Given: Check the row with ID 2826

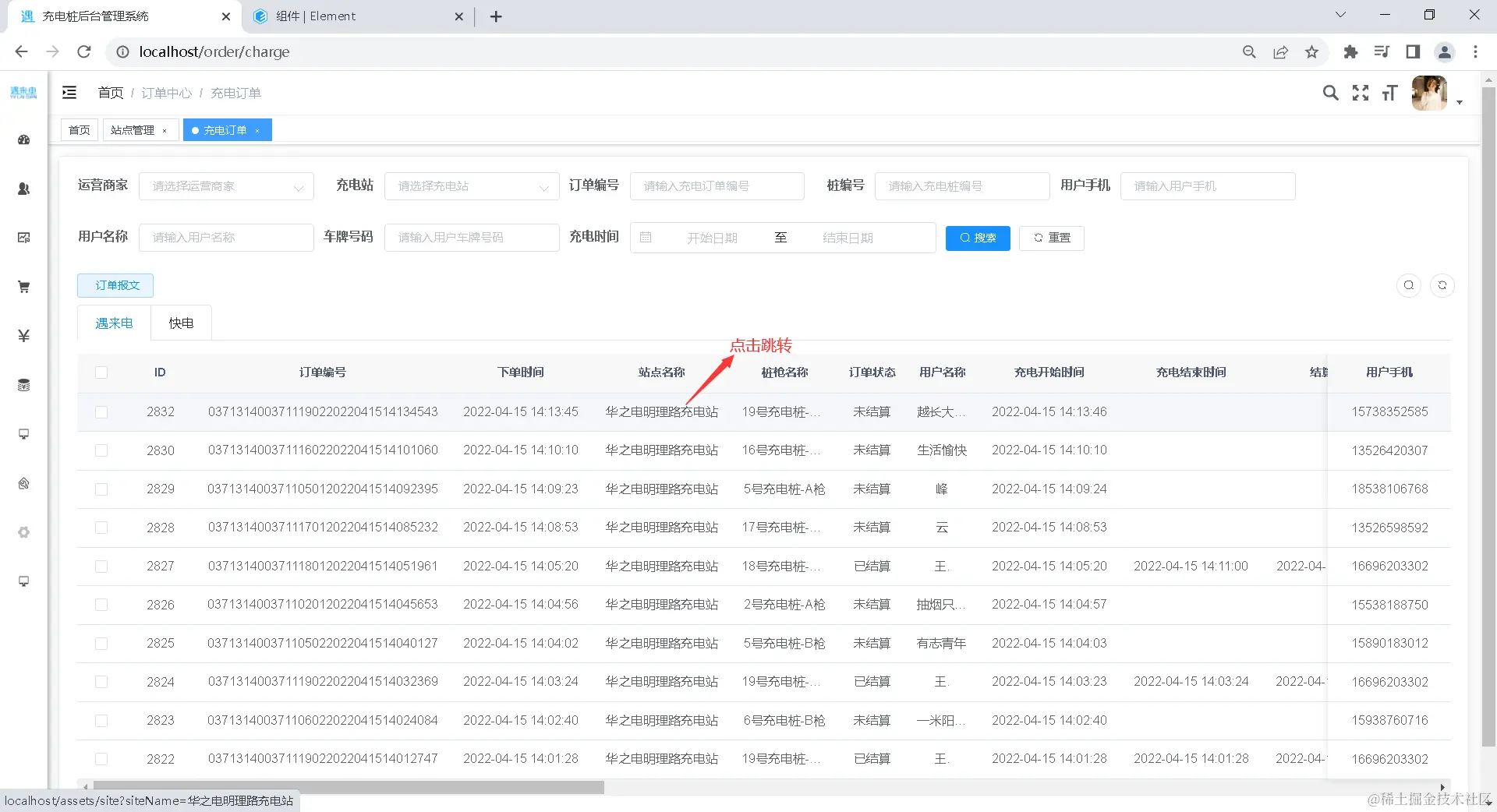Looking at the screenshot, I should pos(101,605).
